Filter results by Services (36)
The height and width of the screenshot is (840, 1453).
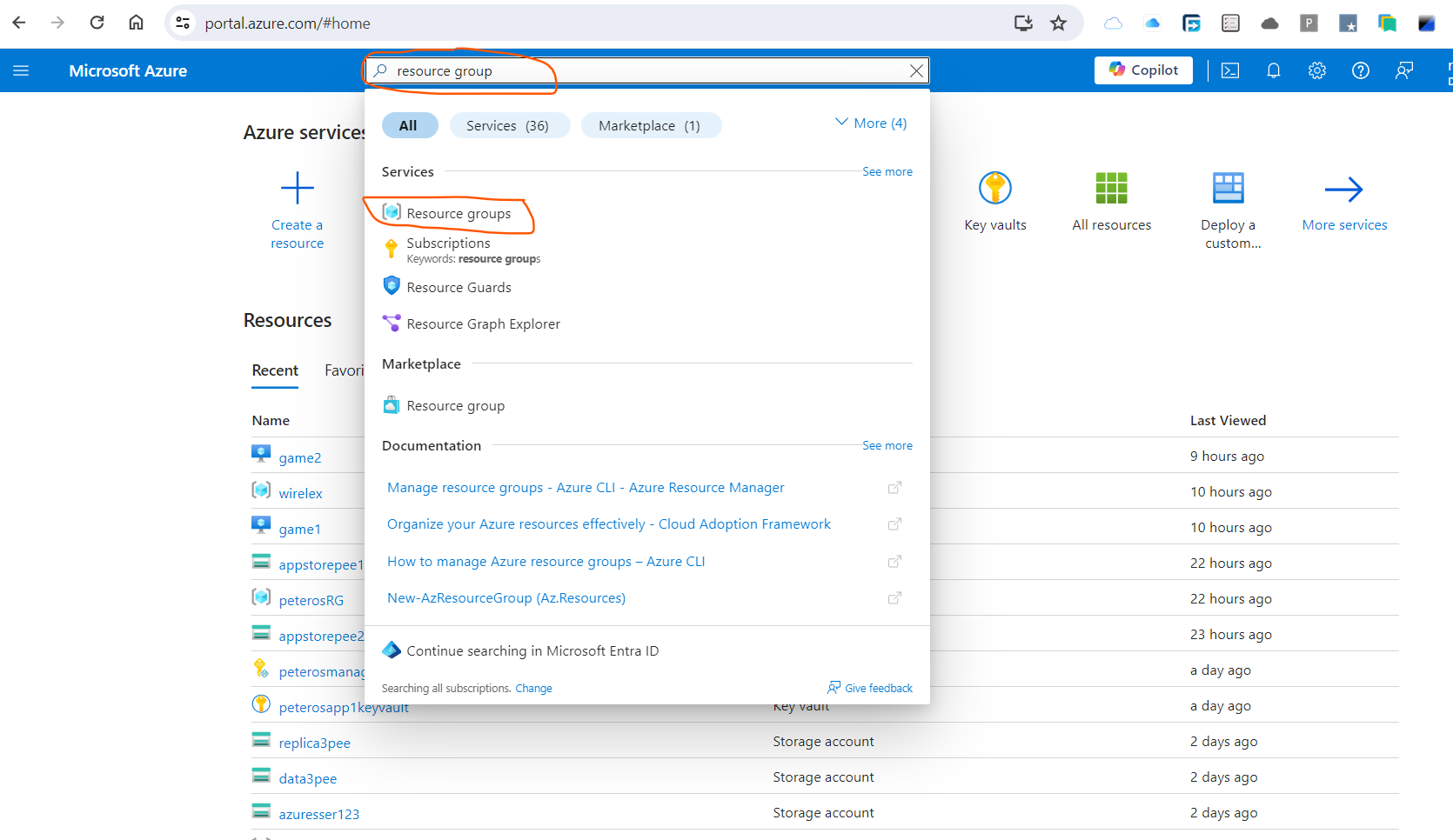point(508,125)
